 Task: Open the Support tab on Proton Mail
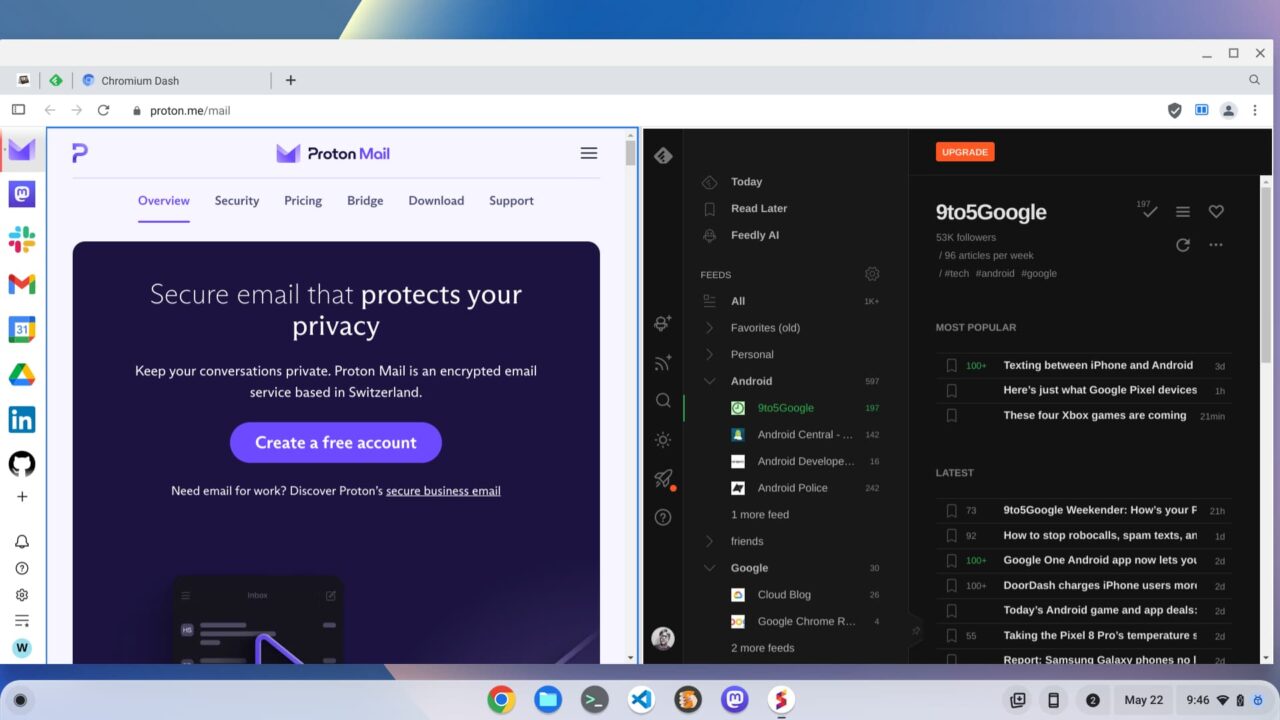click(511, 201)
